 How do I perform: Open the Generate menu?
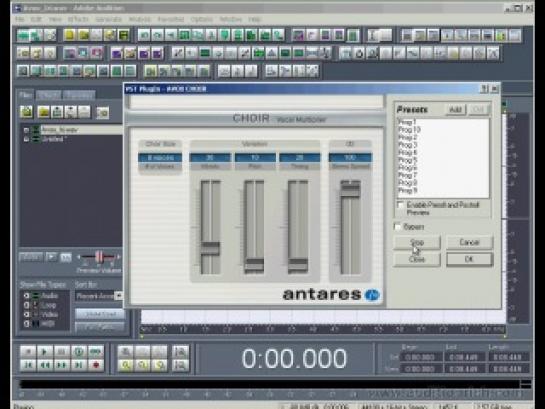pyautogui.click(x=108, y=19)
